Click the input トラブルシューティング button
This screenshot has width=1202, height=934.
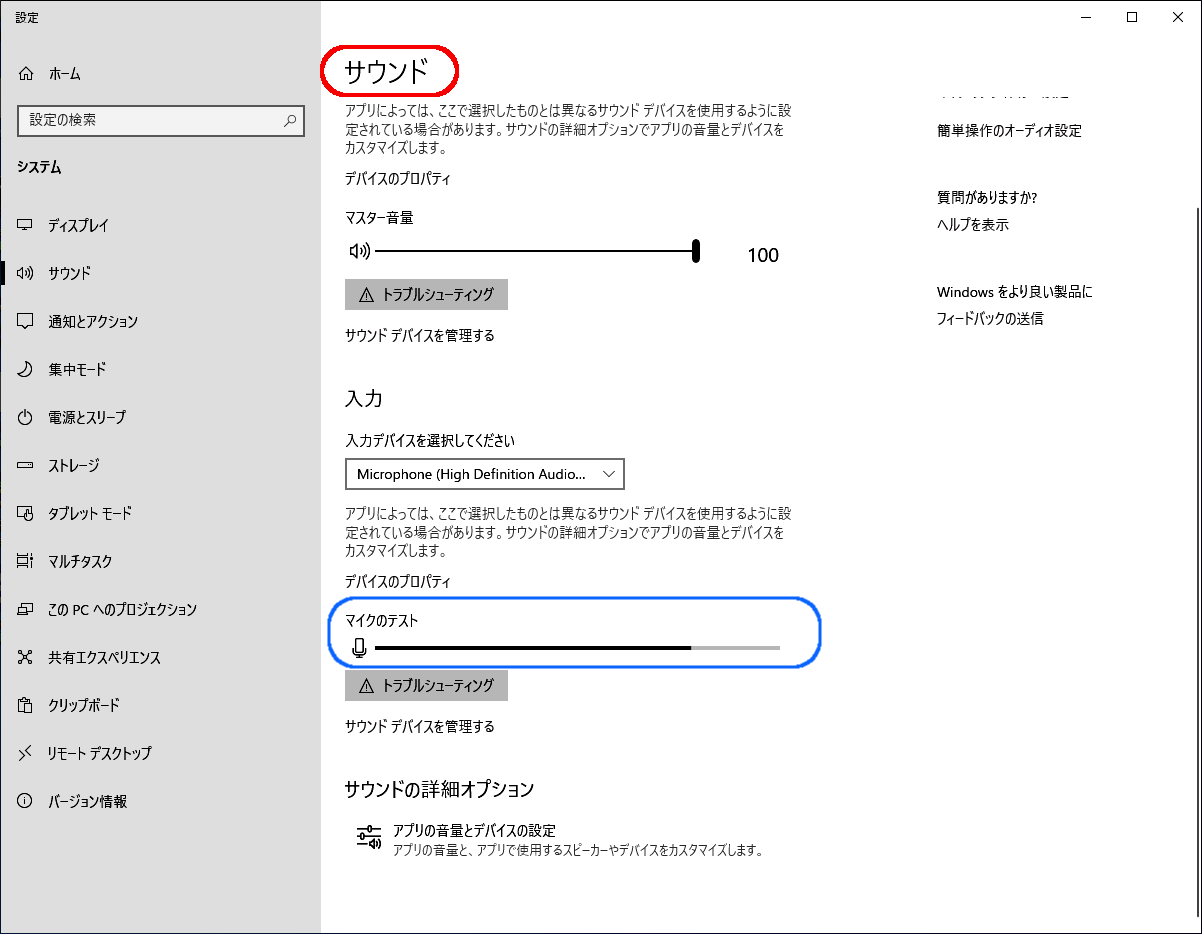point(426,686)
